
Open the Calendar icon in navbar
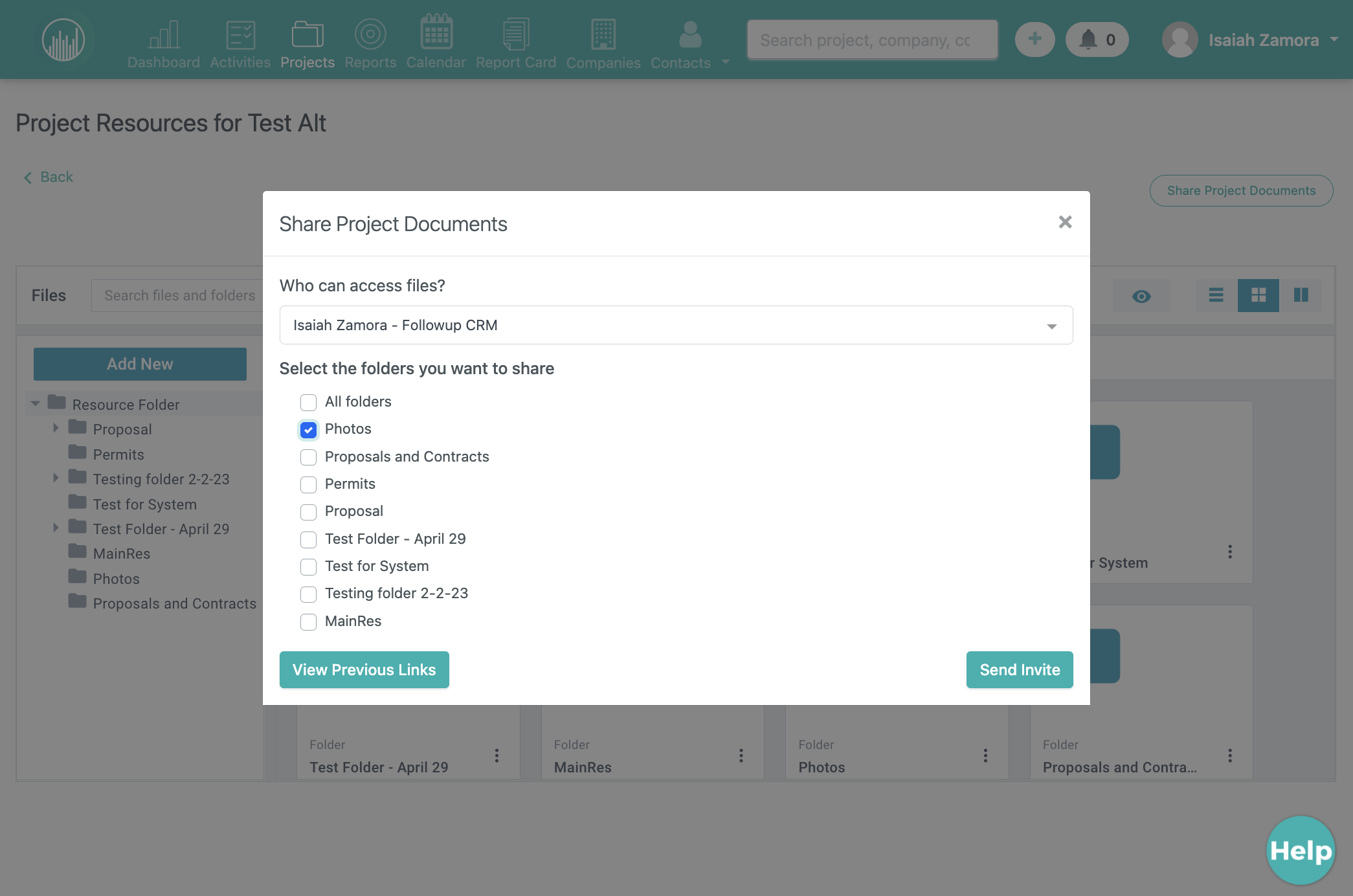(x=436, y=32)
